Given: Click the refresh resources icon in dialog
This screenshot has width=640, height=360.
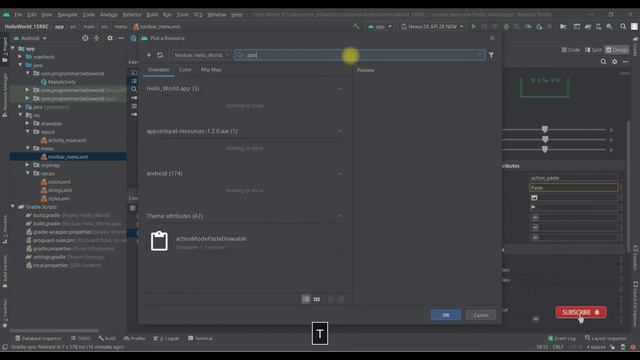Looking at the screenshot, I should click(x=160, y=55).
